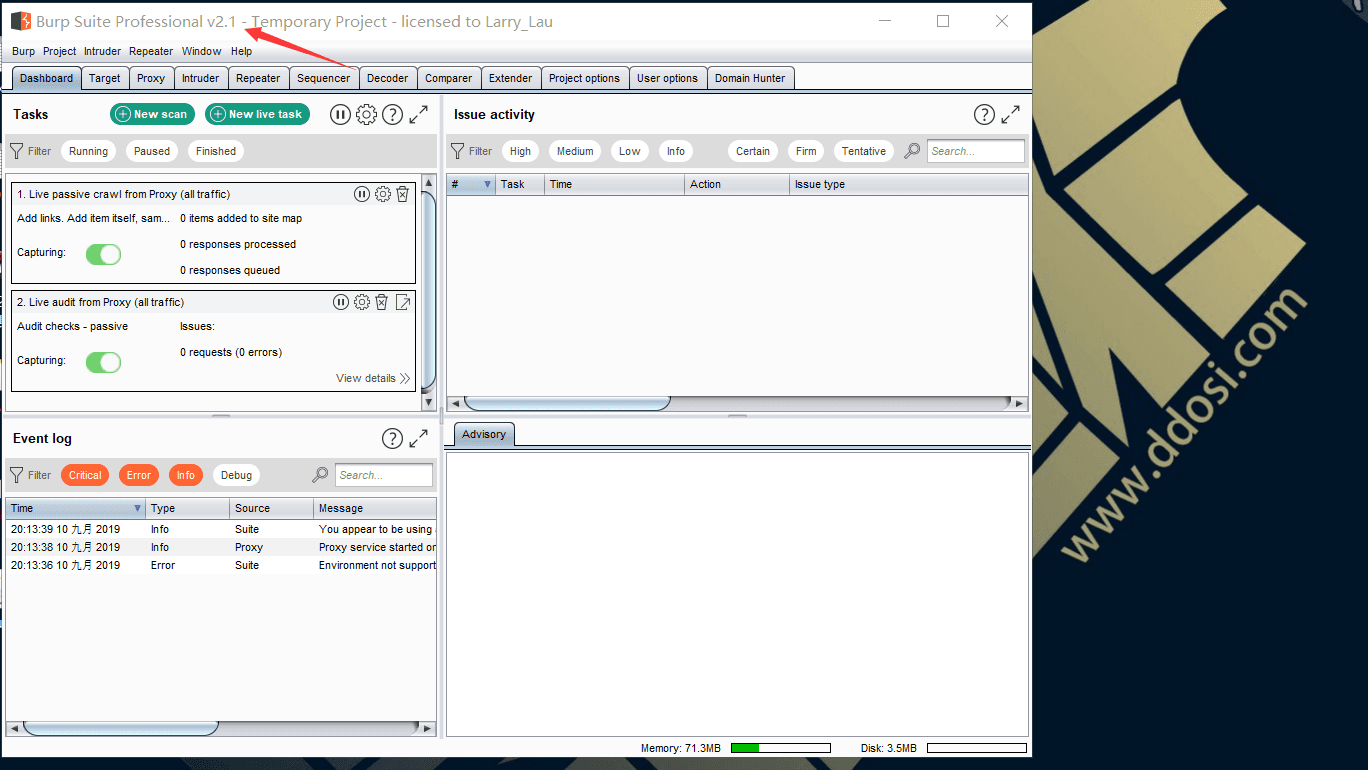Pause the Live audit from Proxy task
Viewport: 1368px width, 770px height.
[341, 302]
